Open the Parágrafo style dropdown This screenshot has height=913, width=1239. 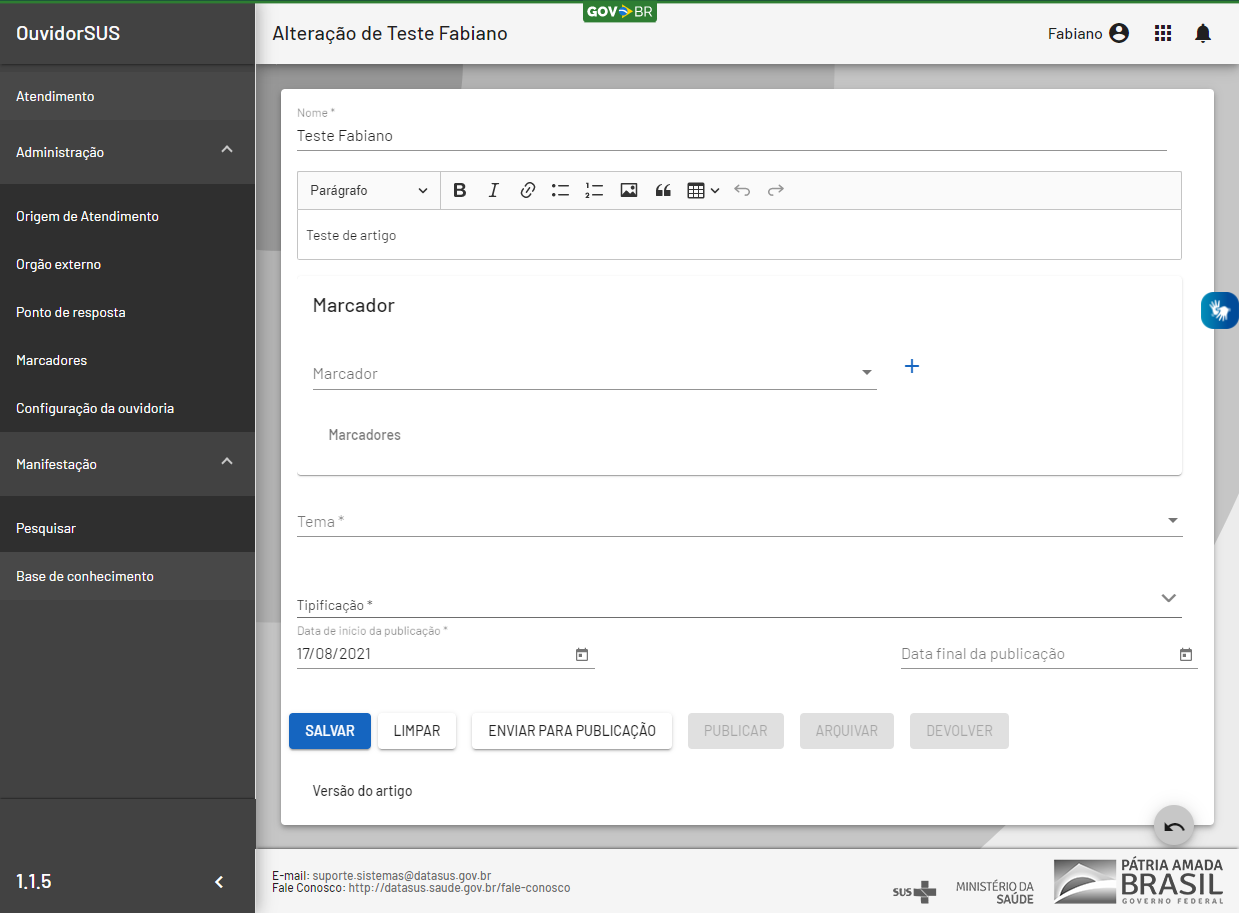click(x=369, y=190)
